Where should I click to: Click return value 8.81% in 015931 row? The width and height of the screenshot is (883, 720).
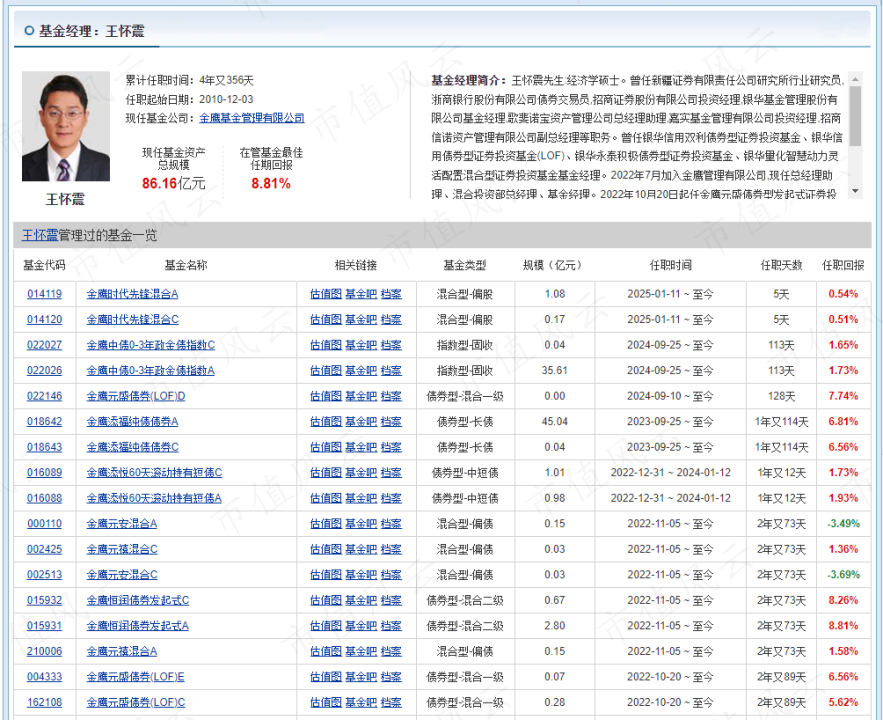[843, 626]
